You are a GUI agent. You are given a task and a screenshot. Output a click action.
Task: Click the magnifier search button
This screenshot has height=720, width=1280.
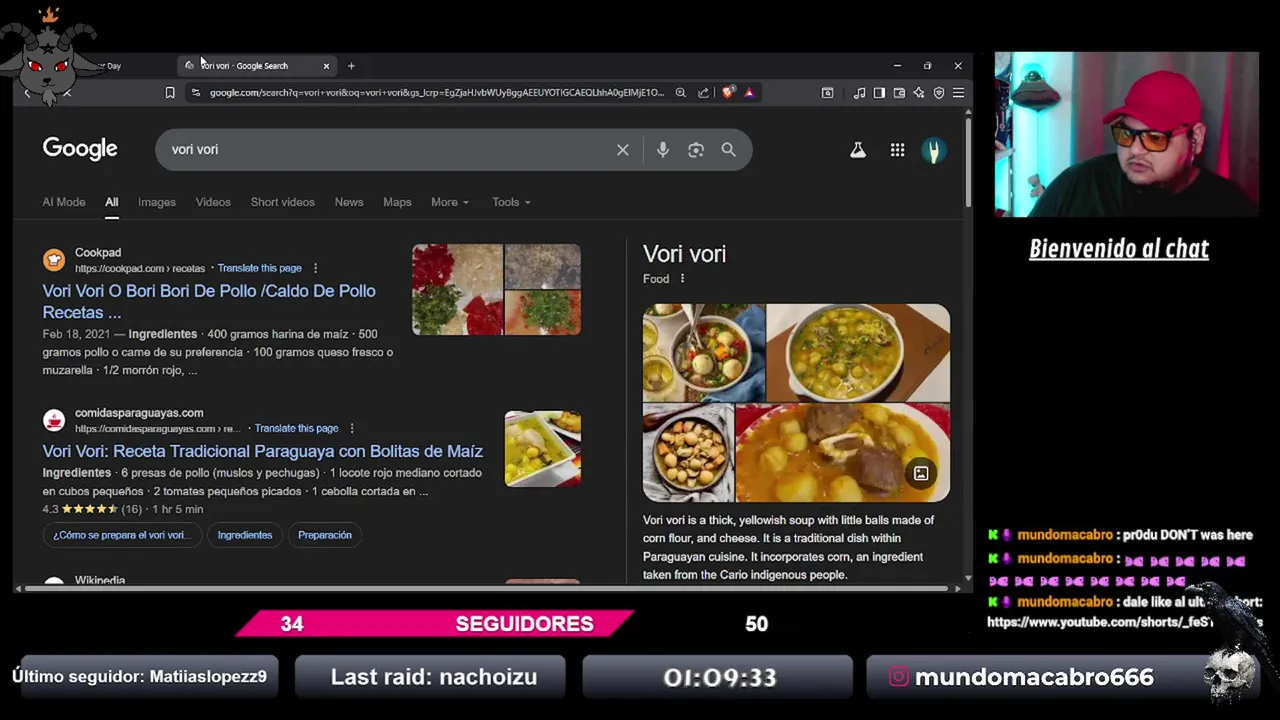[x=728, y=150]
